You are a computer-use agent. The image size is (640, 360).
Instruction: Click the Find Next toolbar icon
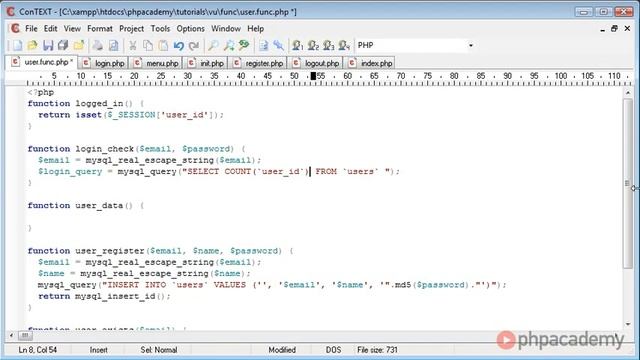click(229, 45)
